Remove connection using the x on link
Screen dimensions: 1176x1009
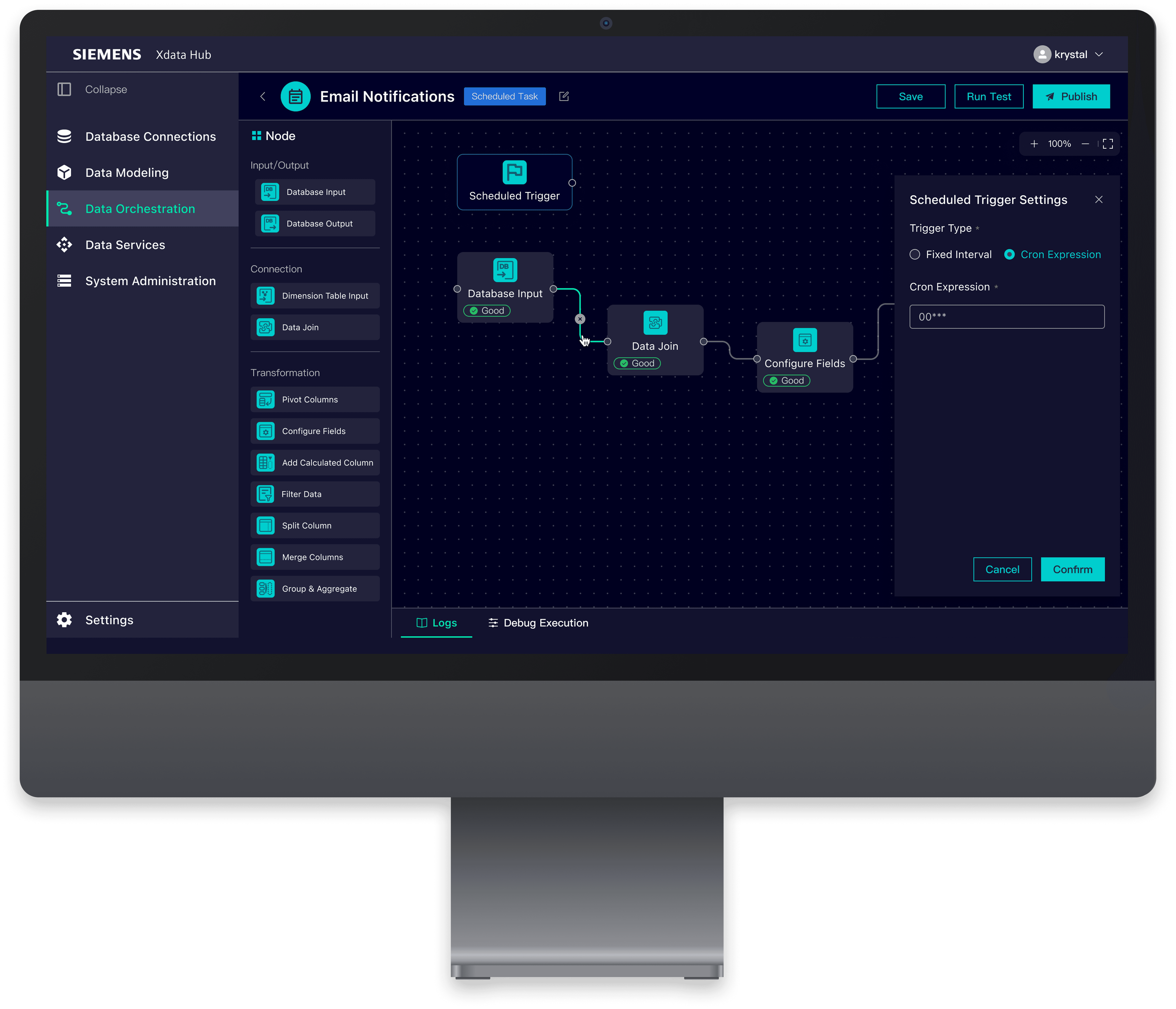[580, 319]
